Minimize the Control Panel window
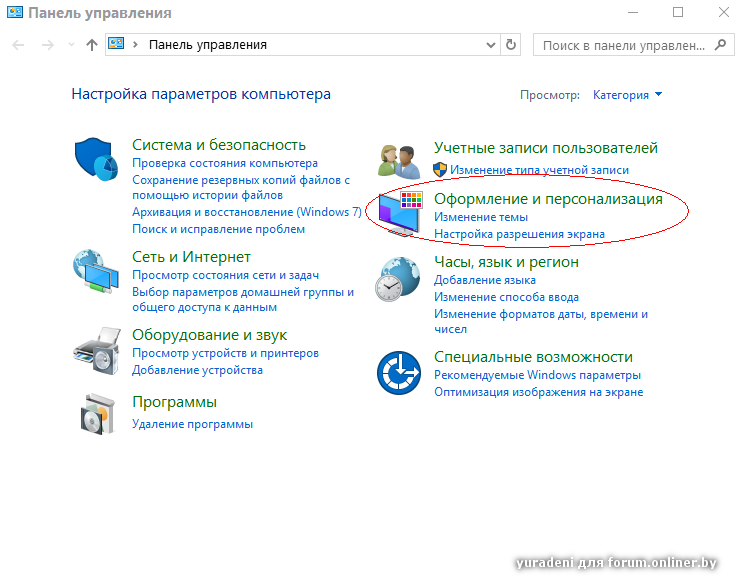Image resolution: width=739 pixels, height=586 pixels. (632, 12)
